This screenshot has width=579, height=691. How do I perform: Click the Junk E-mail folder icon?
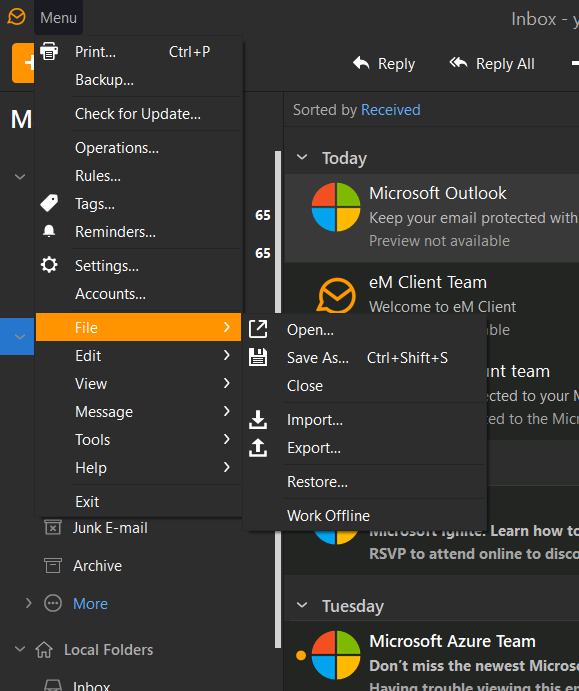(x=53, y=528)
